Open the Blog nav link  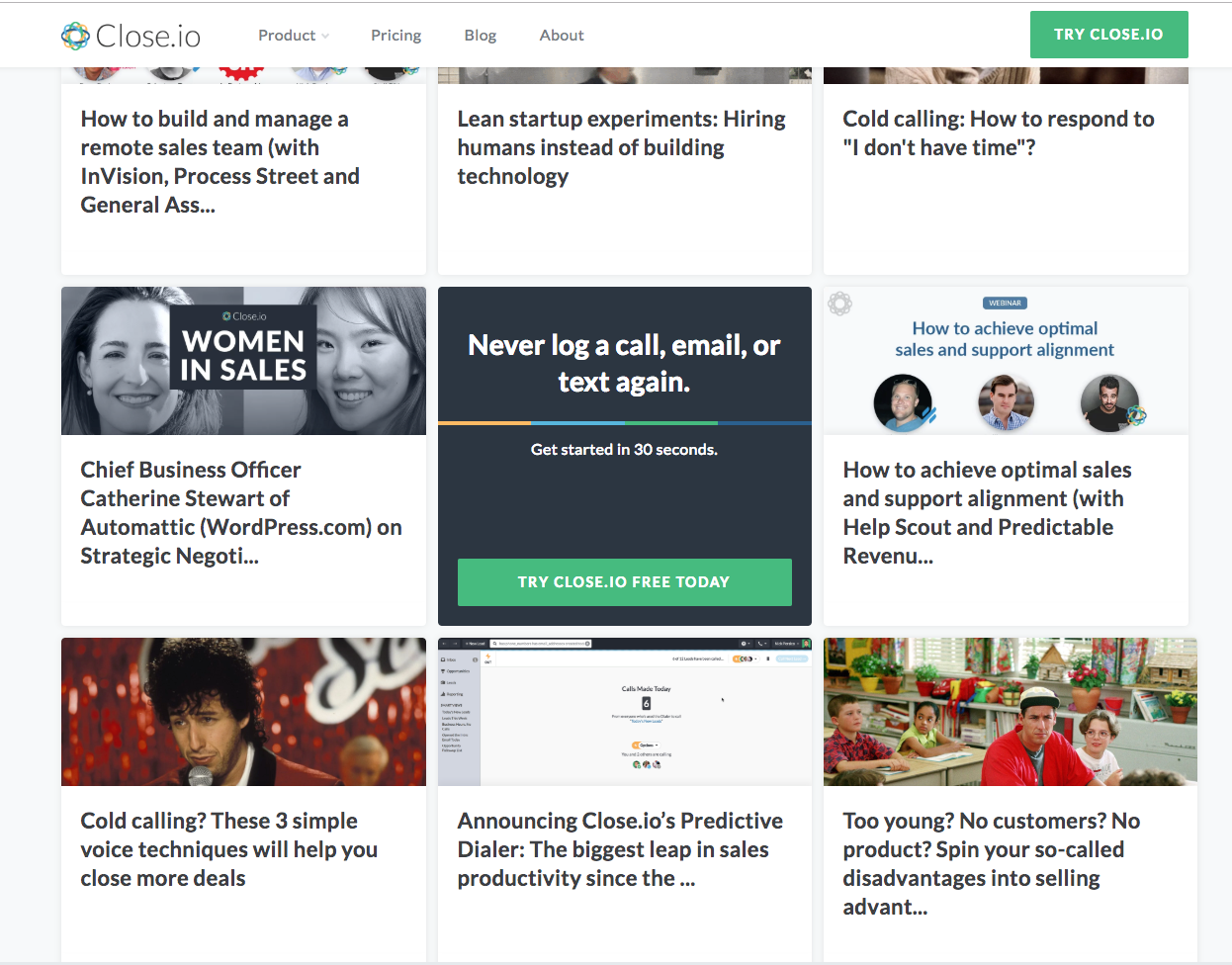pyautogui.click(x=481, y=36)
